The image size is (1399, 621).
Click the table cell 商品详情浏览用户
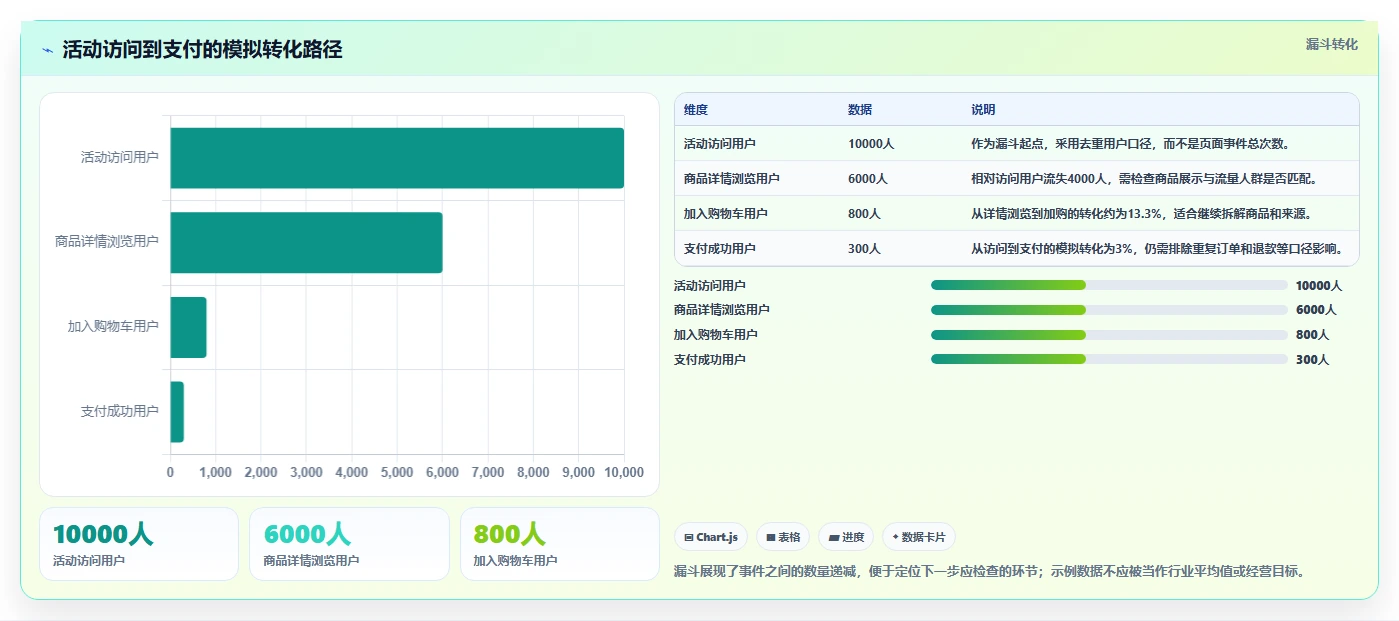(732, 179)
